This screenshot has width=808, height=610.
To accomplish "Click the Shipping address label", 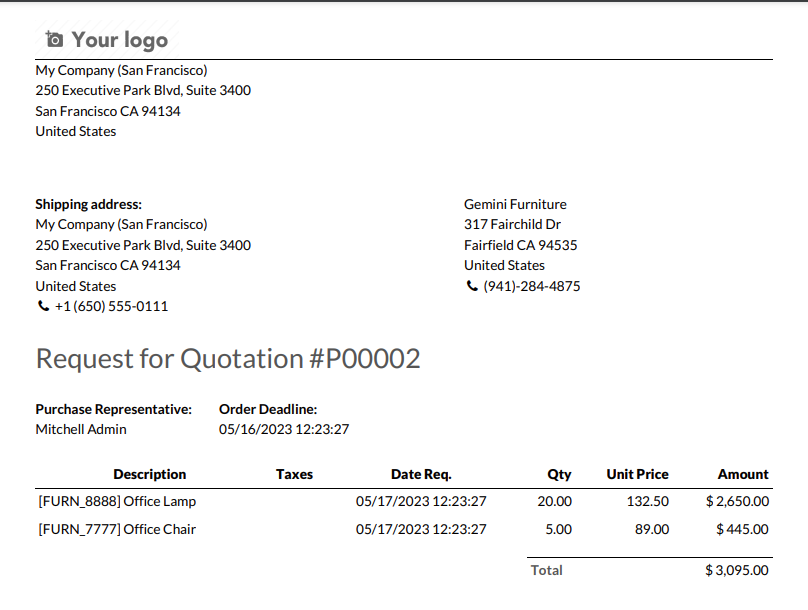I will [x=88, y=204].
